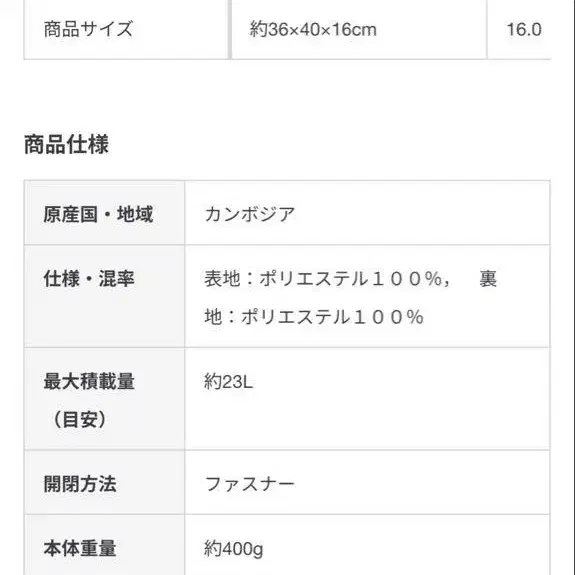575x575 pixels.
Task: Click the (目安) note text
Action: click(x=79, y=420)
